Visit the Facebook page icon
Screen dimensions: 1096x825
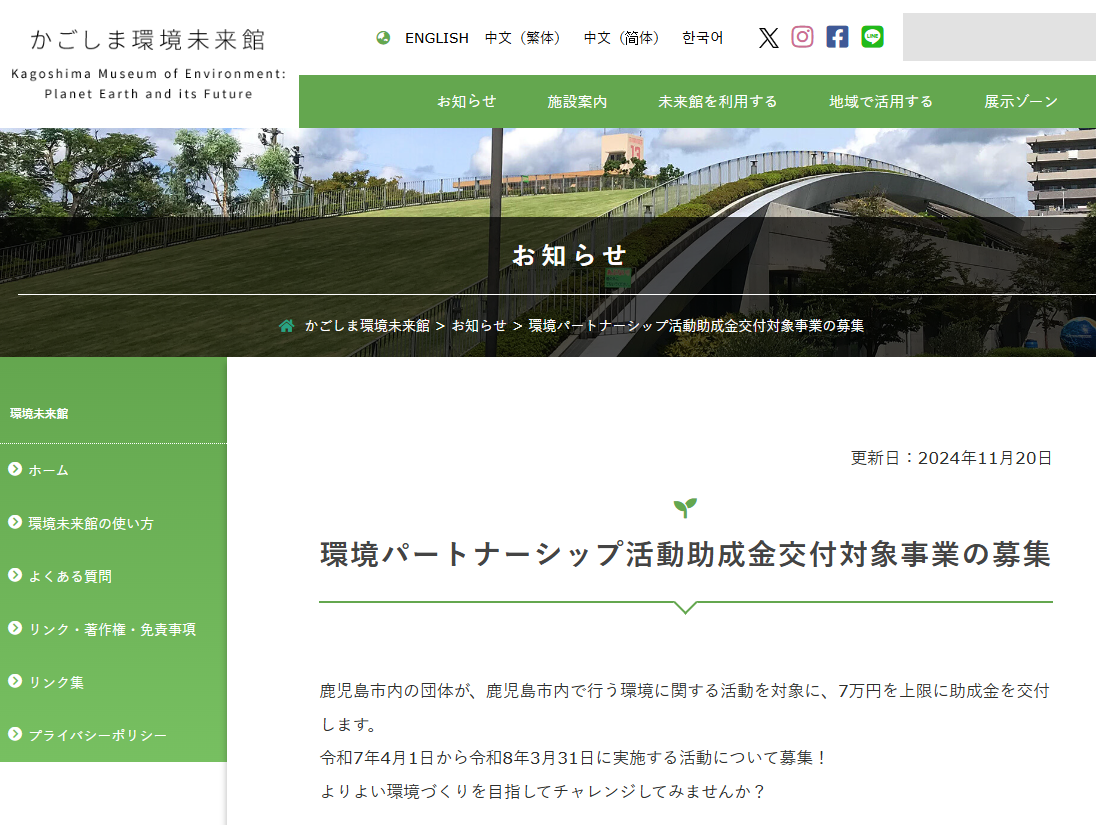[x=836, y=37]
